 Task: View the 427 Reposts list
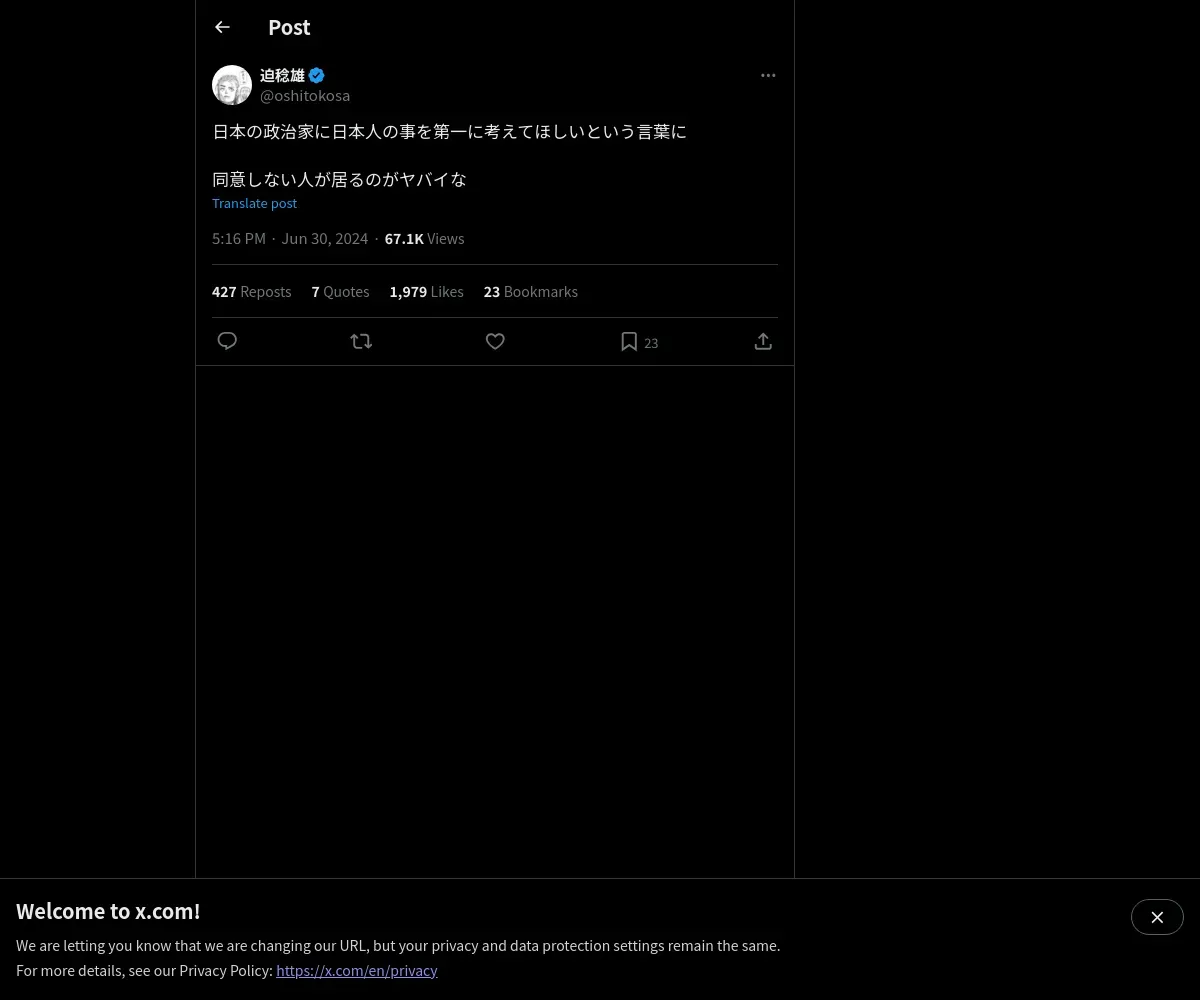click(x=252, y=291)
